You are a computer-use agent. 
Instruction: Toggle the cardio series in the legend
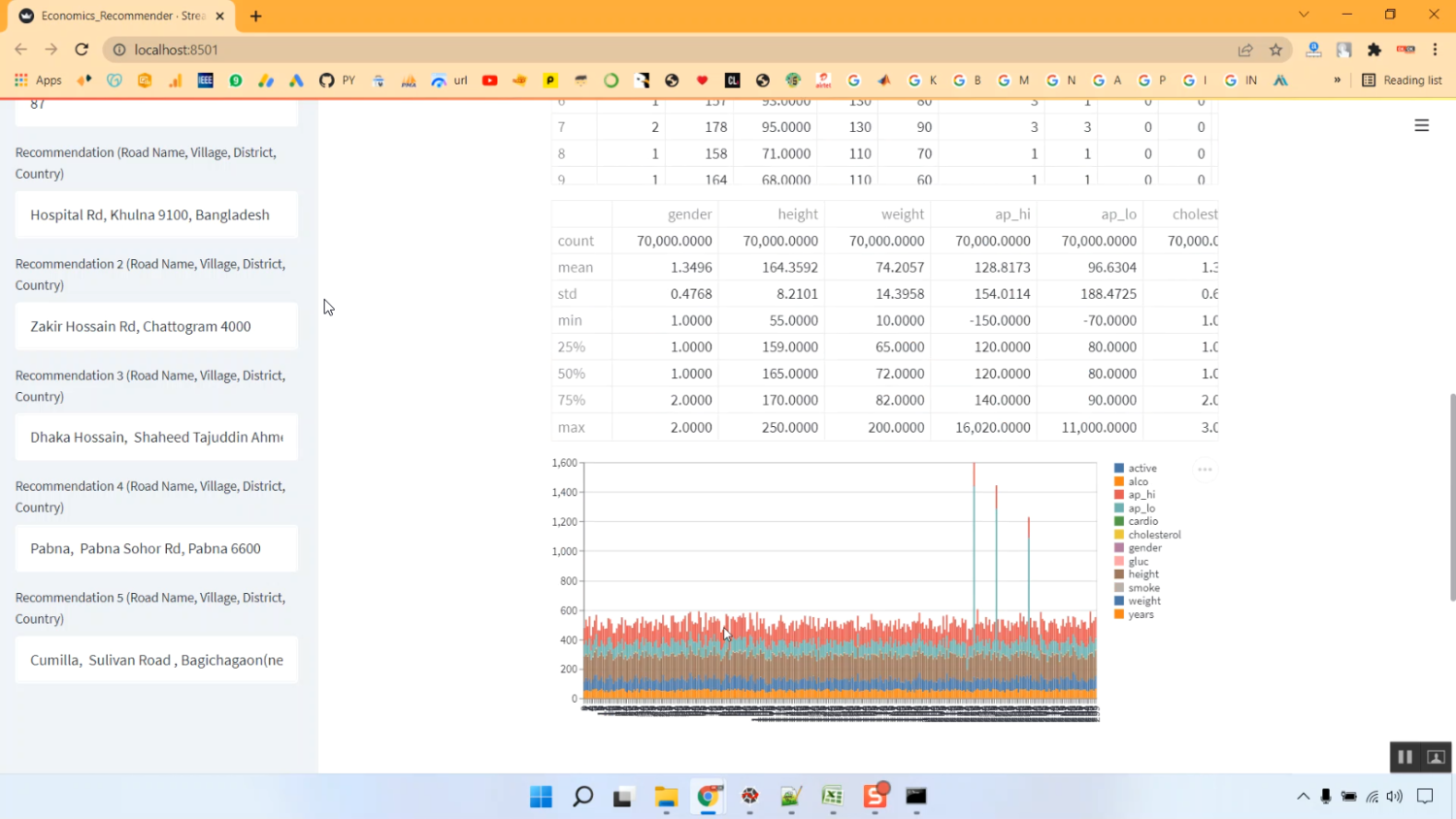click(1142, 521)
